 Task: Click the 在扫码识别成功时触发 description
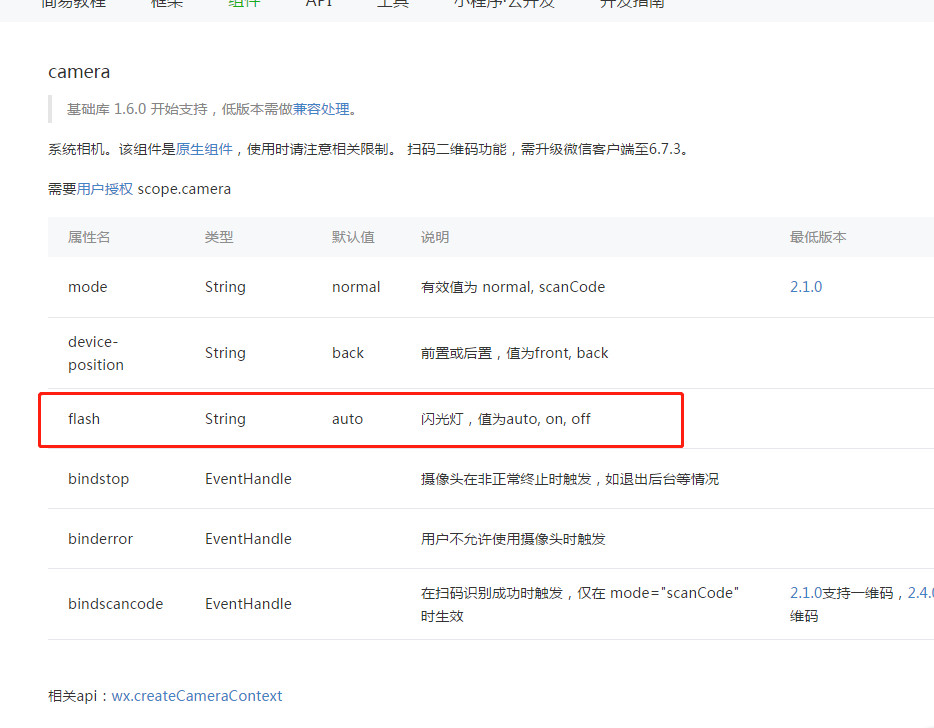tap(580, 604)
